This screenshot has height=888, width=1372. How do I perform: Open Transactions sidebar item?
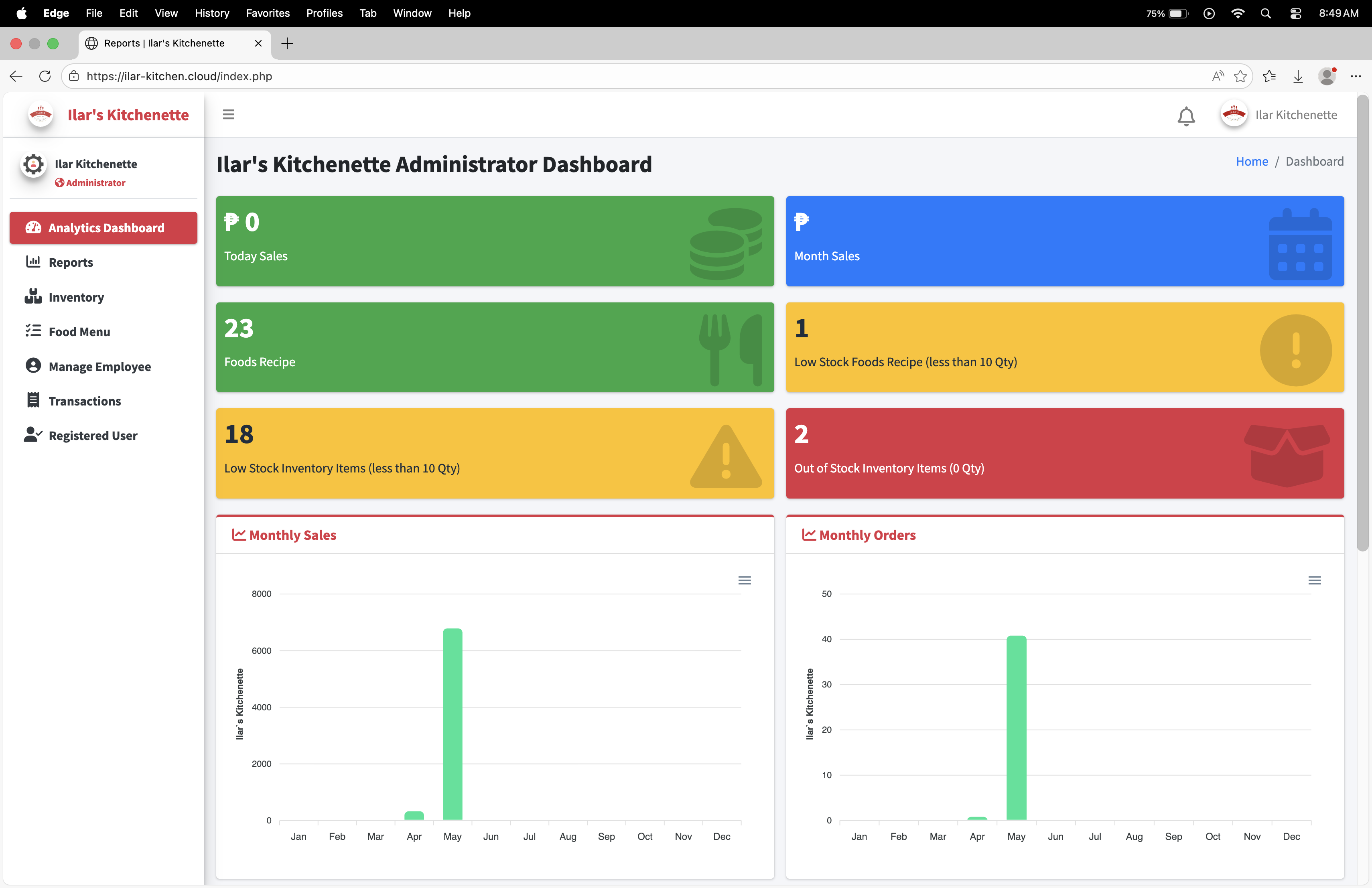point(84,401)
